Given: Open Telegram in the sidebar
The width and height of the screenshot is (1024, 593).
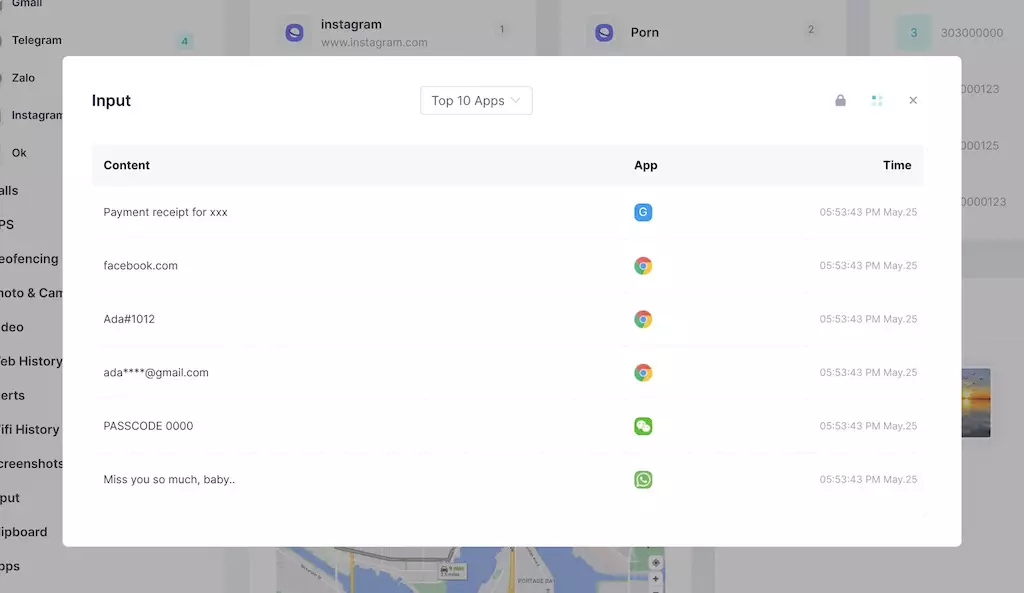Looking at the screenshot, I should tap(36, 41).
